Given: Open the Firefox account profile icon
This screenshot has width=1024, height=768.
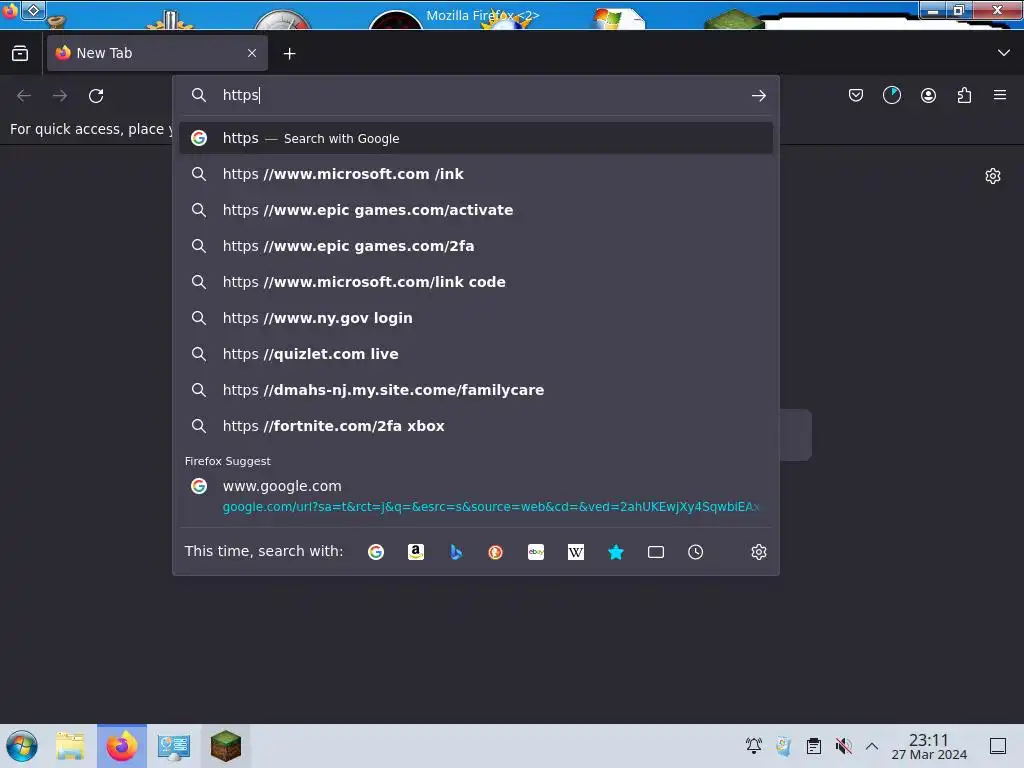Looking at the screenshot, I should pyautogui.click(x=928, y=96).
